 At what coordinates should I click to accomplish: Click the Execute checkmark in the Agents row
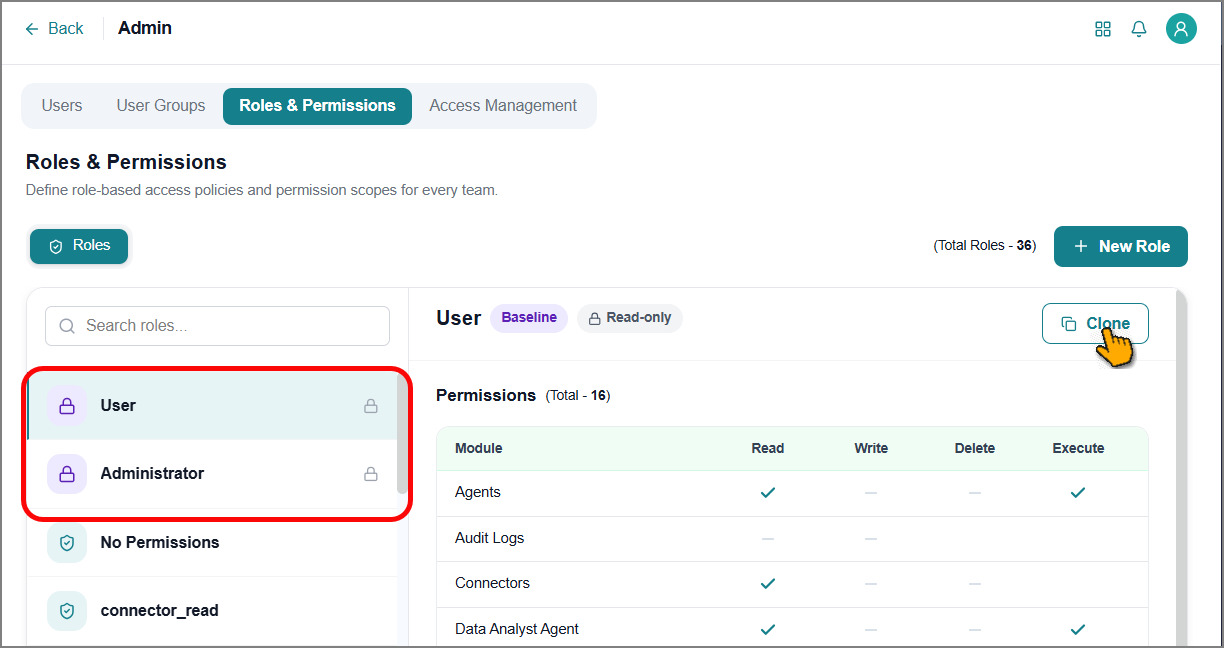point(1078,493)
